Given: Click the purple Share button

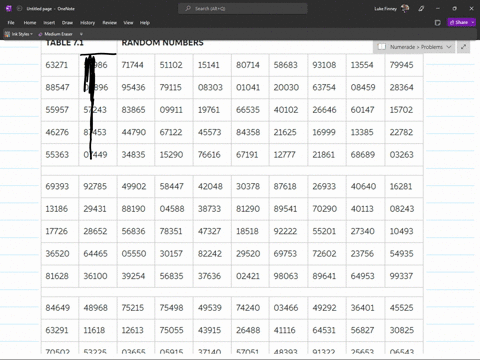Looking at the screenshot, I should (459, 22).
